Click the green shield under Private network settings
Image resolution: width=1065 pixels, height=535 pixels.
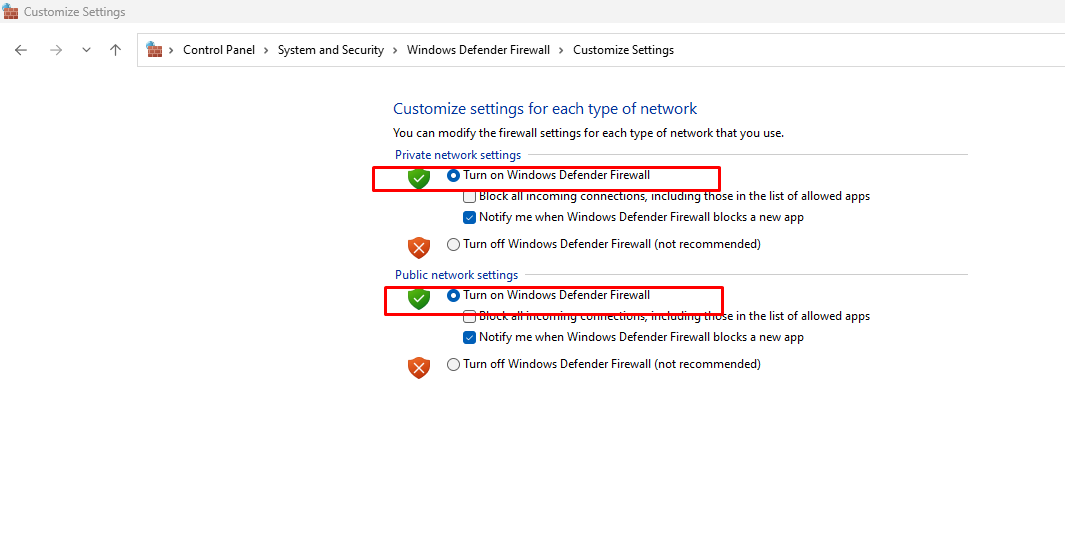419,179
